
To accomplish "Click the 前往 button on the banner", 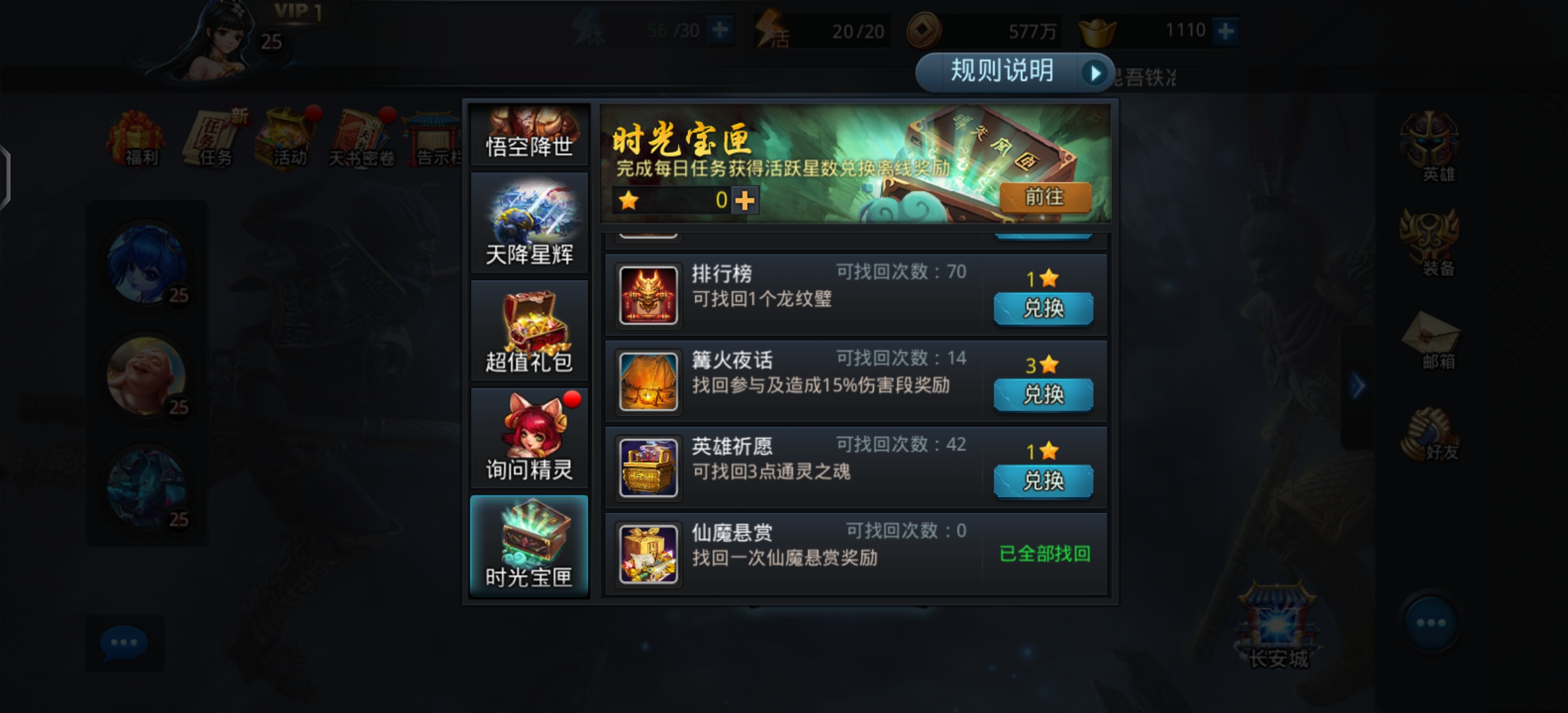I will 1045,197.
